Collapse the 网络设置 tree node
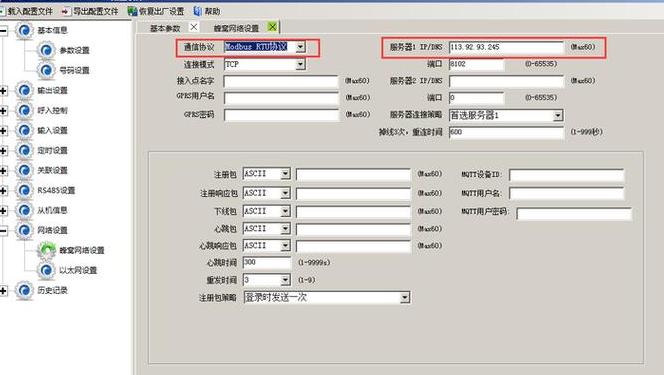 coord(3,231)
